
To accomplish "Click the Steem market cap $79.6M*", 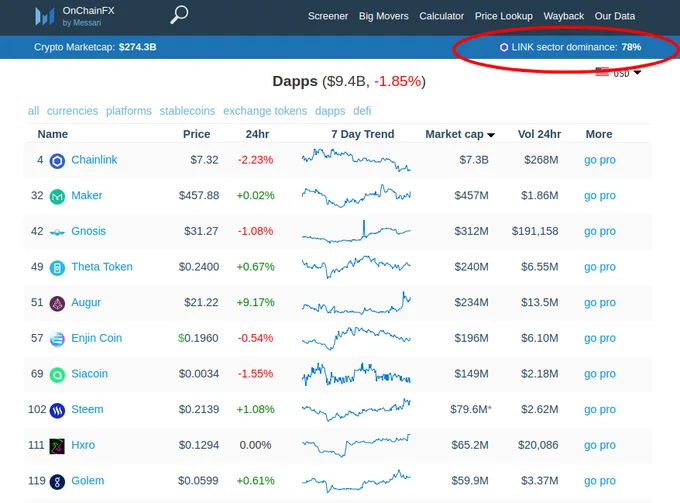I will tap(471, 409).
